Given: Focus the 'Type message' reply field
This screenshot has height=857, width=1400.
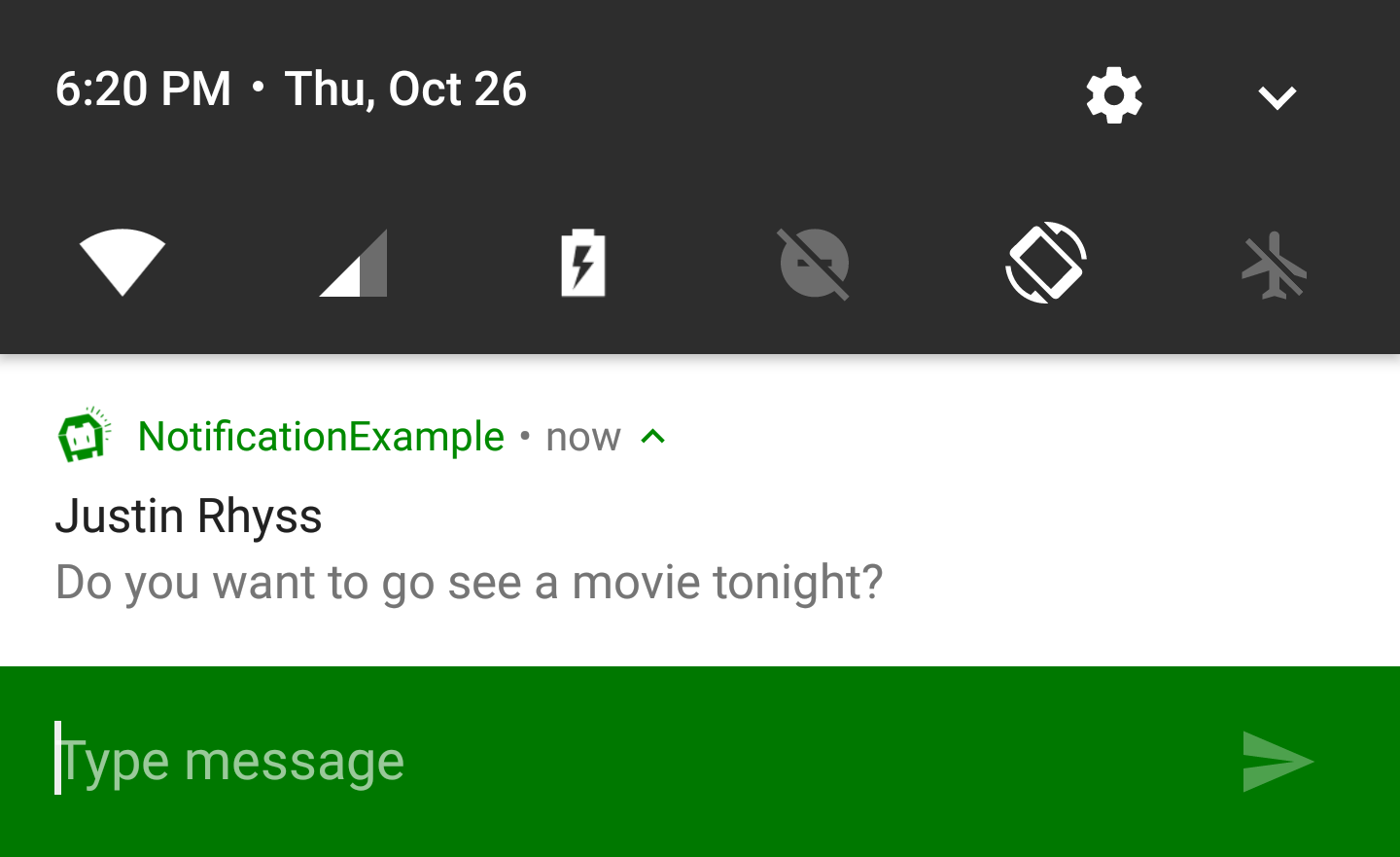Looking at the screenshot, I should (583, 761).
